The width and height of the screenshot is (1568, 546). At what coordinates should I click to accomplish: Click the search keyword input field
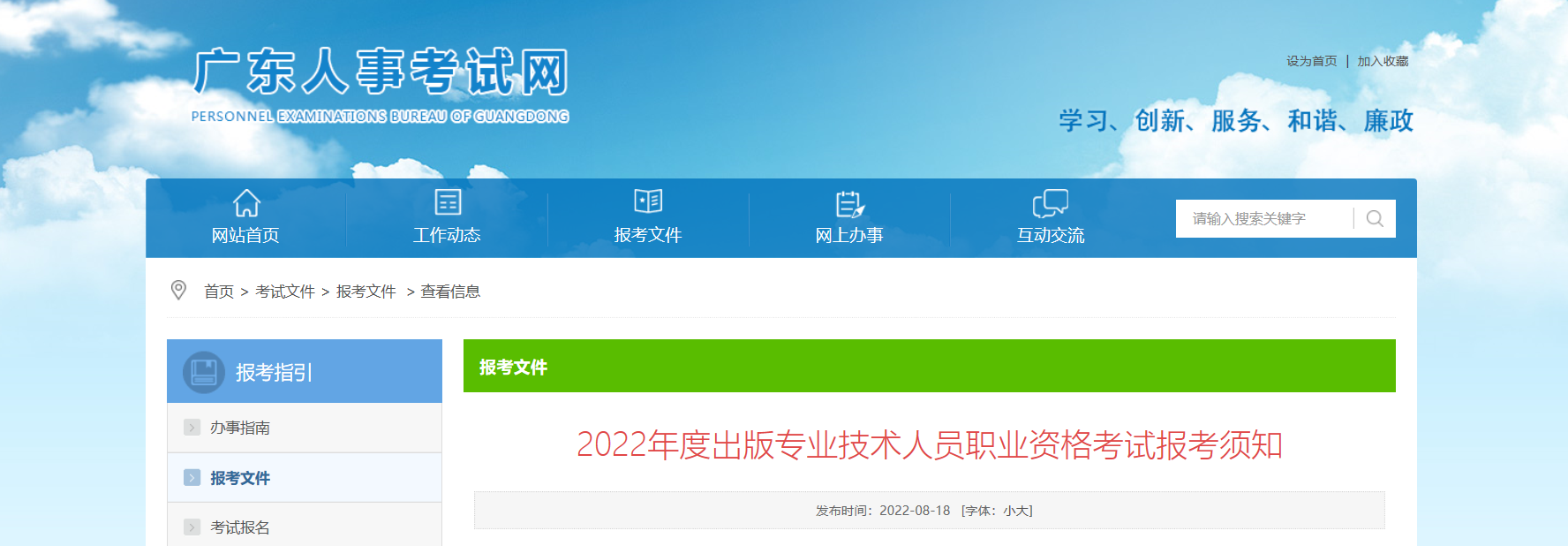click(x=1264, y=218)
